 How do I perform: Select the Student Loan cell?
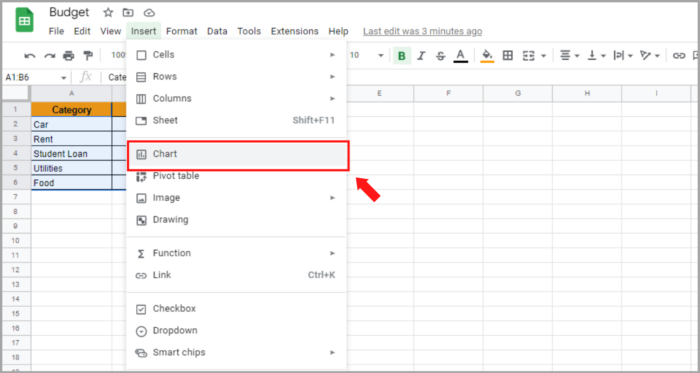pos(71,154)
